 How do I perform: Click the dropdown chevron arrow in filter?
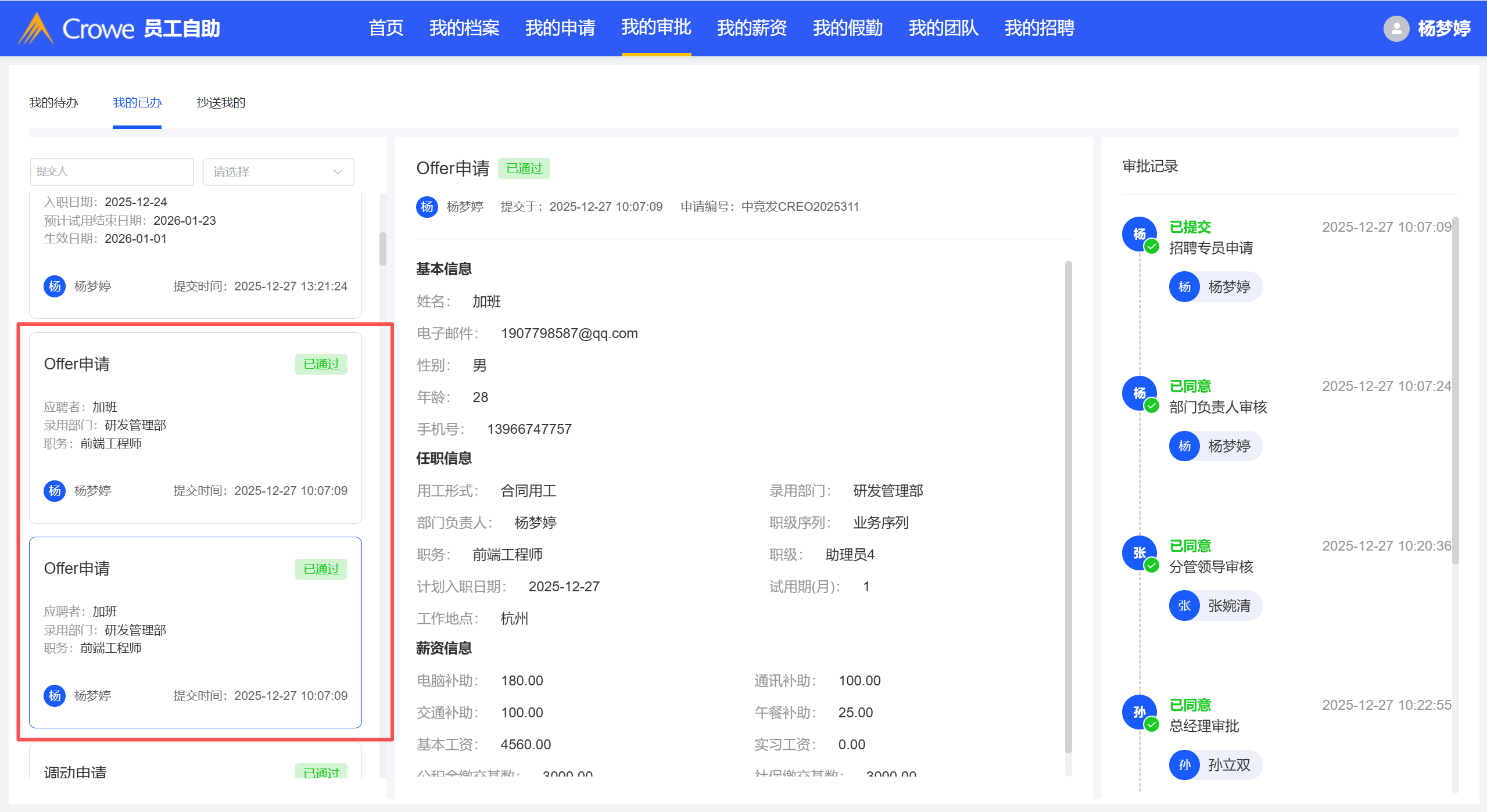[338, 172]
